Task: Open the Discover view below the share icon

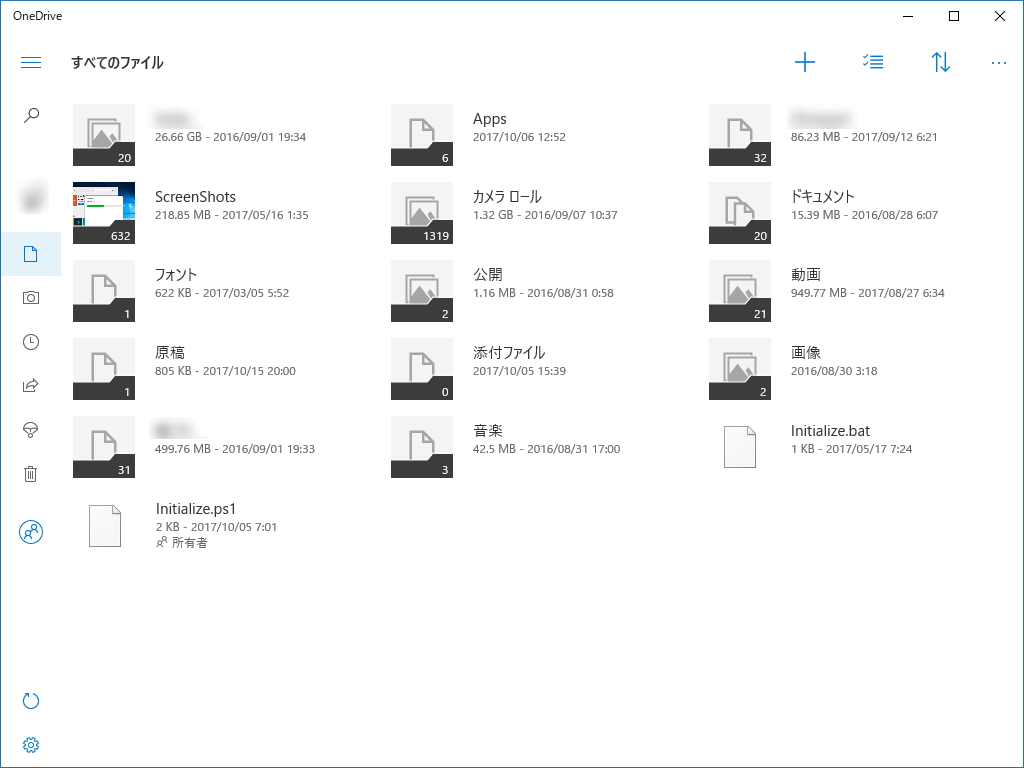Action: point(31,429)
